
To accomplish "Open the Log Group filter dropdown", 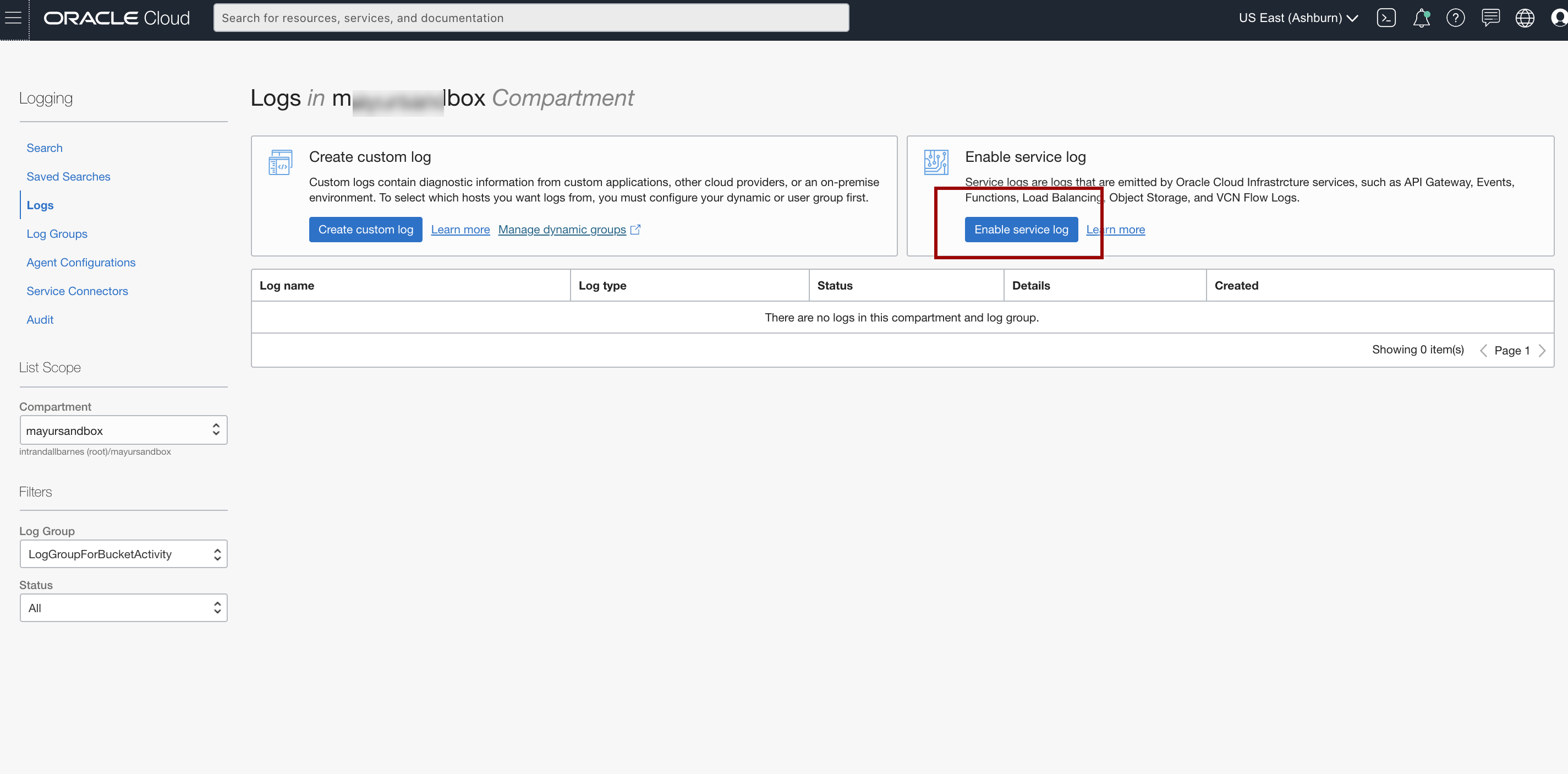I will point(124,554).
